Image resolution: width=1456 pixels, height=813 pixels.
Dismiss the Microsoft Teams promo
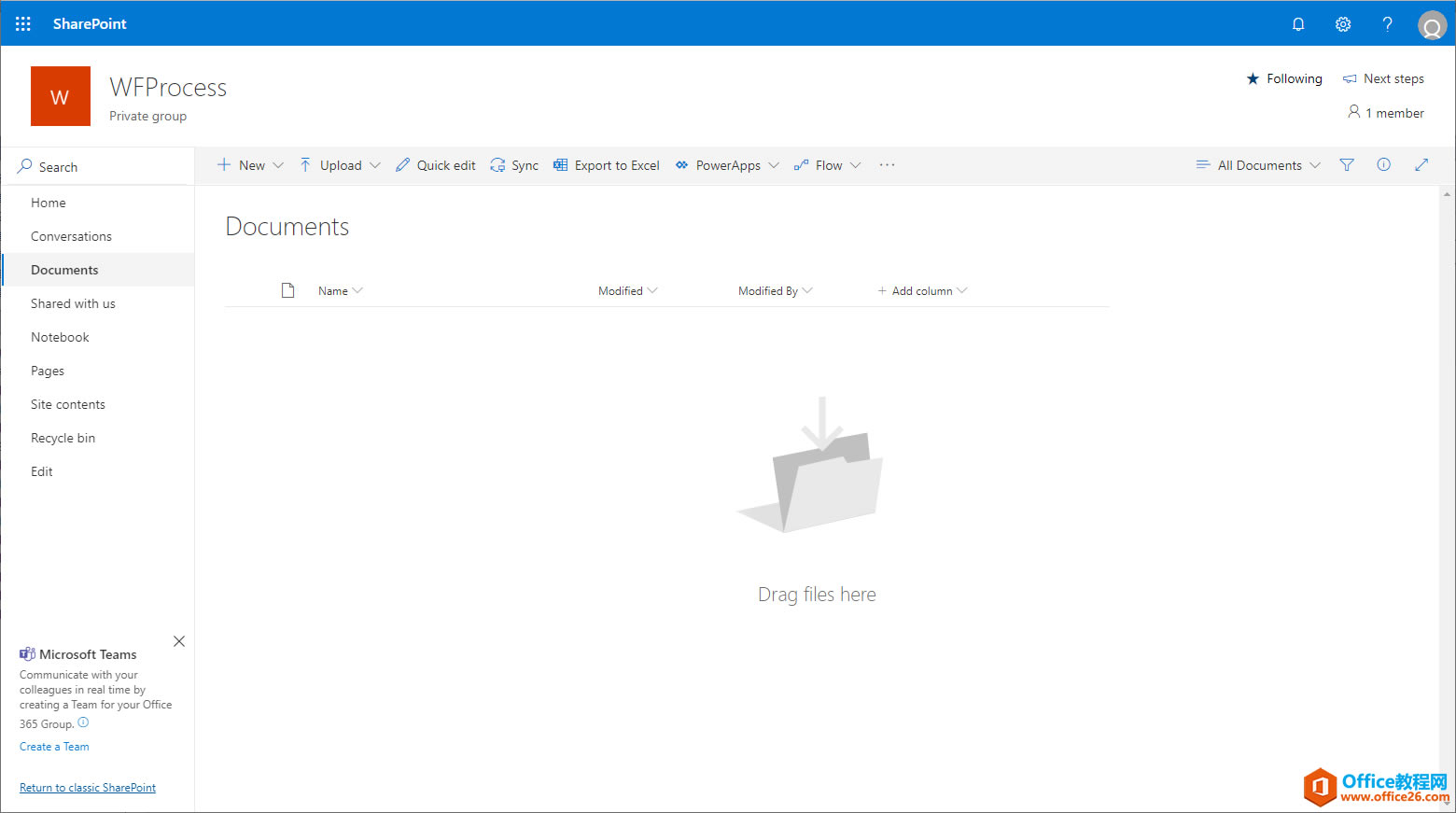178,641
